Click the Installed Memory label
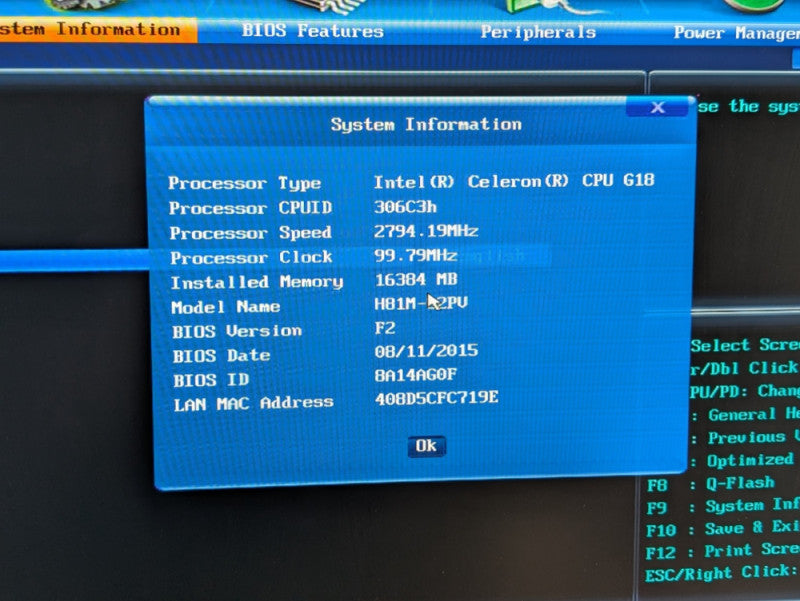The image size is (800, 601). tap(257, 282)
